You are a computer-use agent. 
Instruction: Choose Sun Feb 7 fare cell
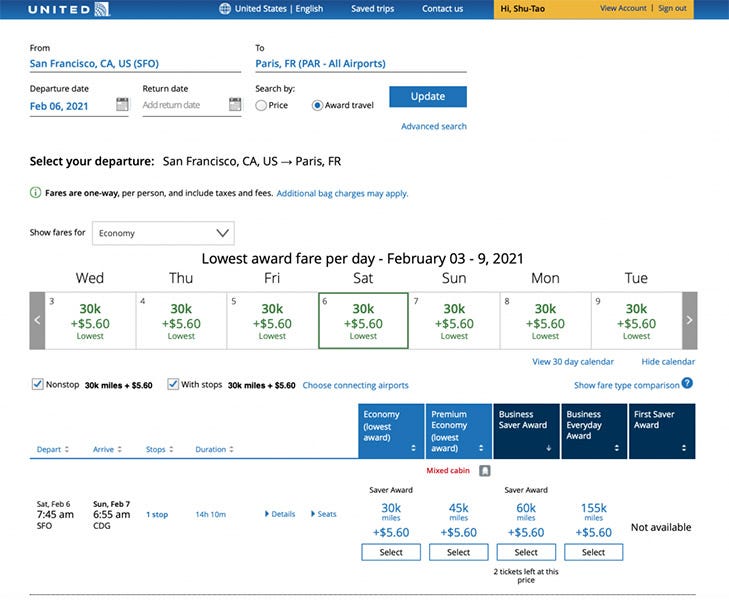(x=454, y=321)
